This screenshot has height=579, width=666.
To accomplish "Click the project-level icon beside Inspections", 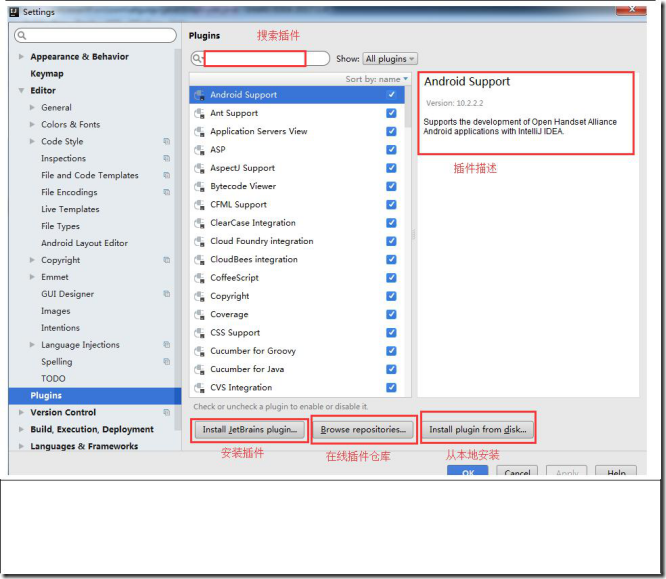I will pos(166,158).
